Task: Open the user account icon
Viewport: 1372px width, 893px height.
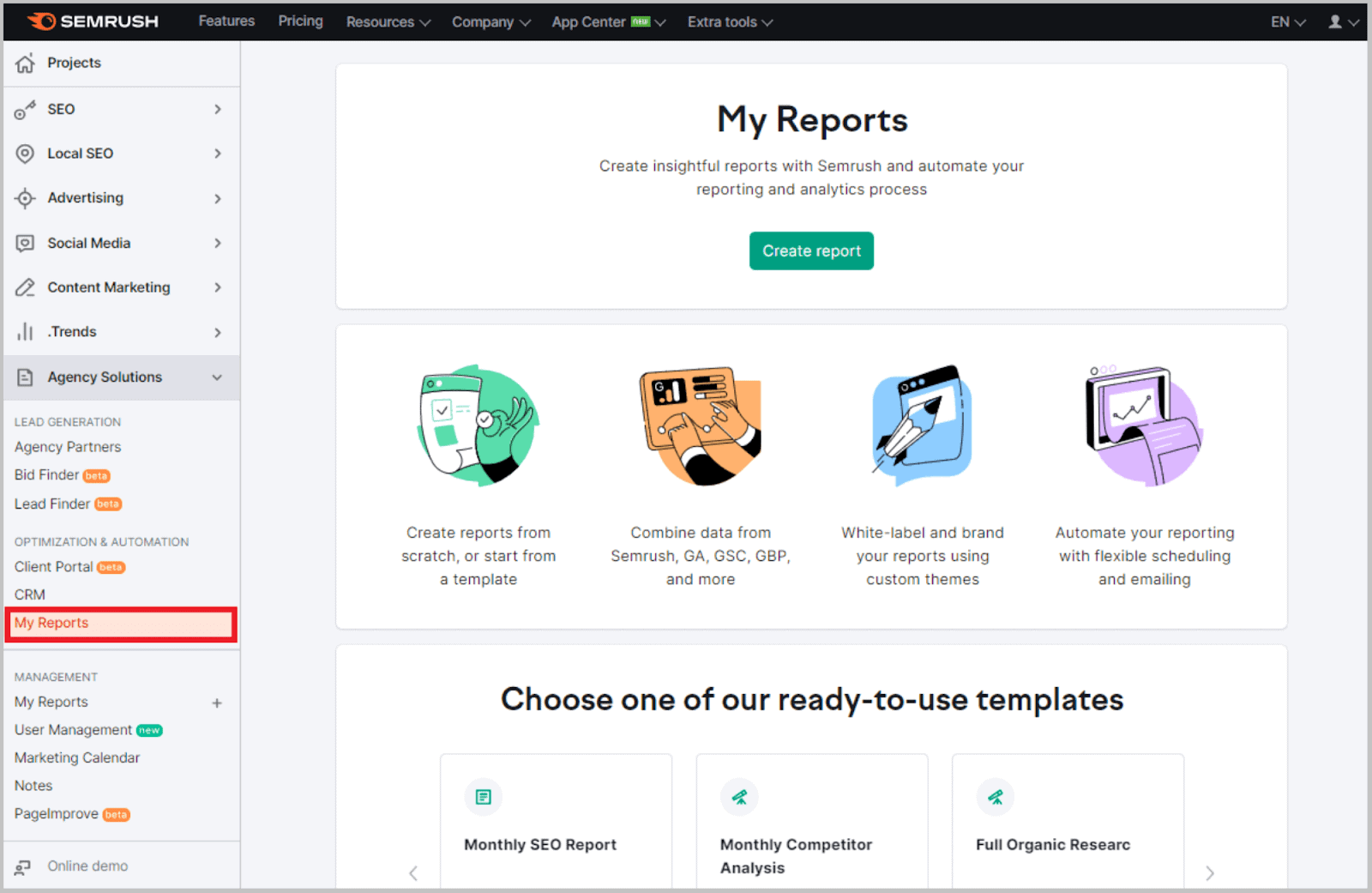Action: coord(1335,21)
